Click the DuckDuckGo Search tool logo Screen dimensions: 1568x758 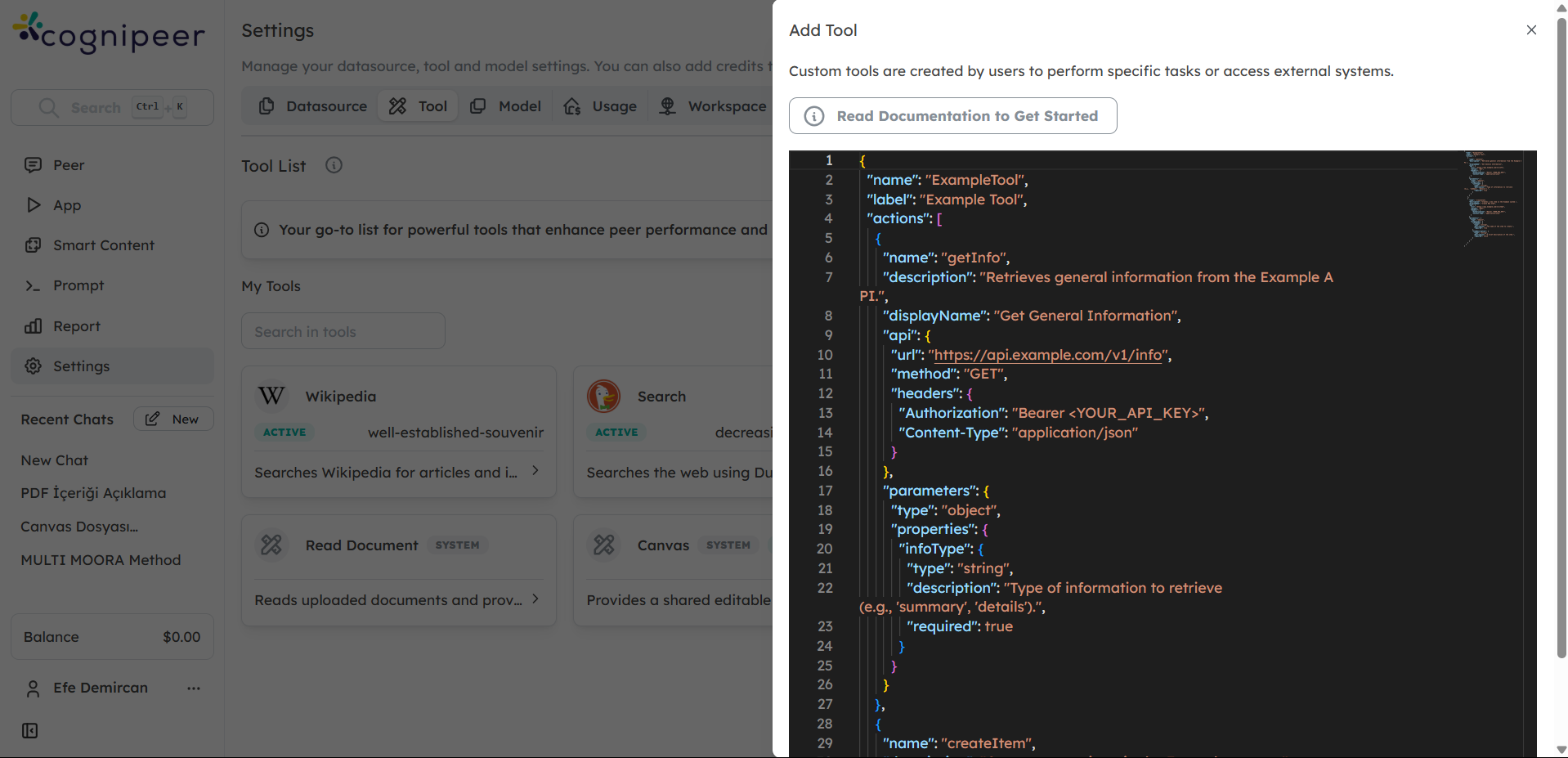coord(603,397)
